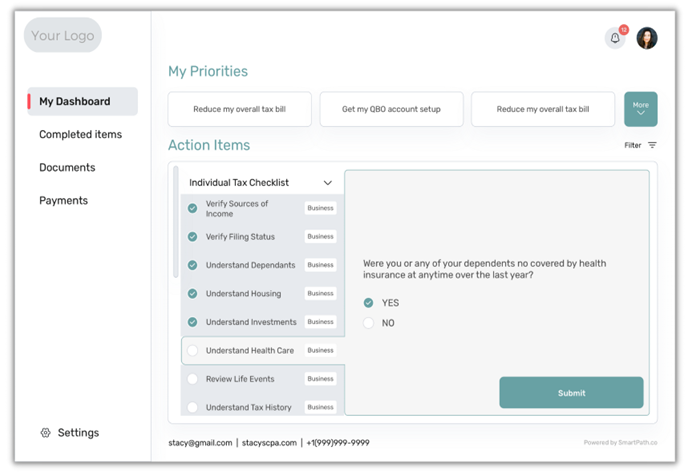Expand the More priorities button
Screen dimensions: 689x476
pos(640,109)
